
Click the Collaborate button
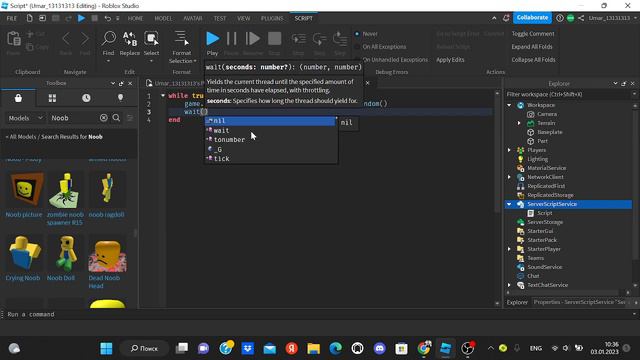pyautogui.click(x=532, y=18)
